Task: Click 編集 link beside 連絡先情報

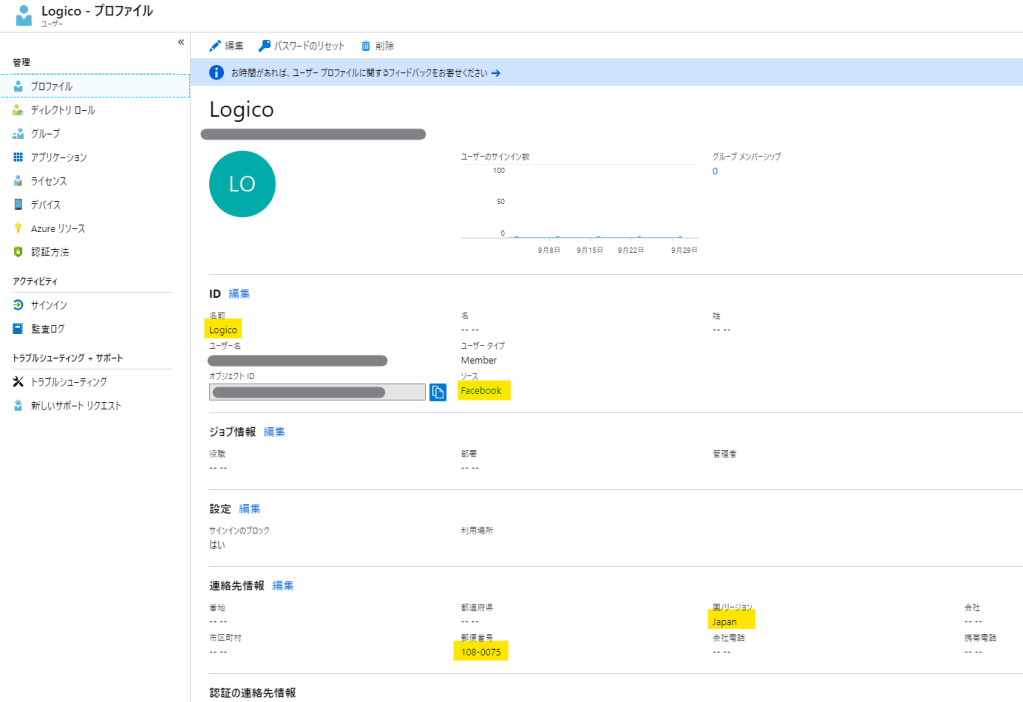Action: point(283,586)
